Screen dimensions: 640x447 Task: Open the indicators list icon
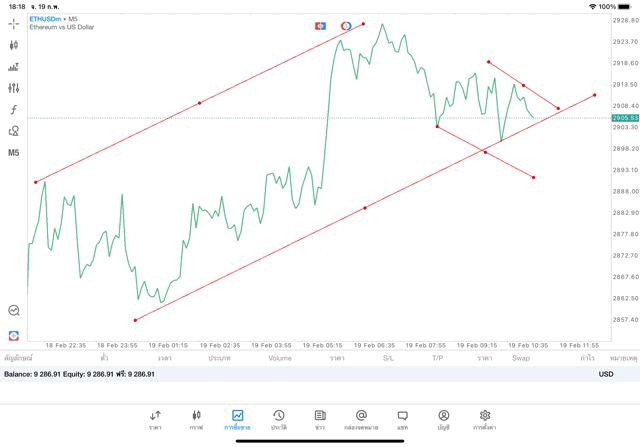[14, 67]
